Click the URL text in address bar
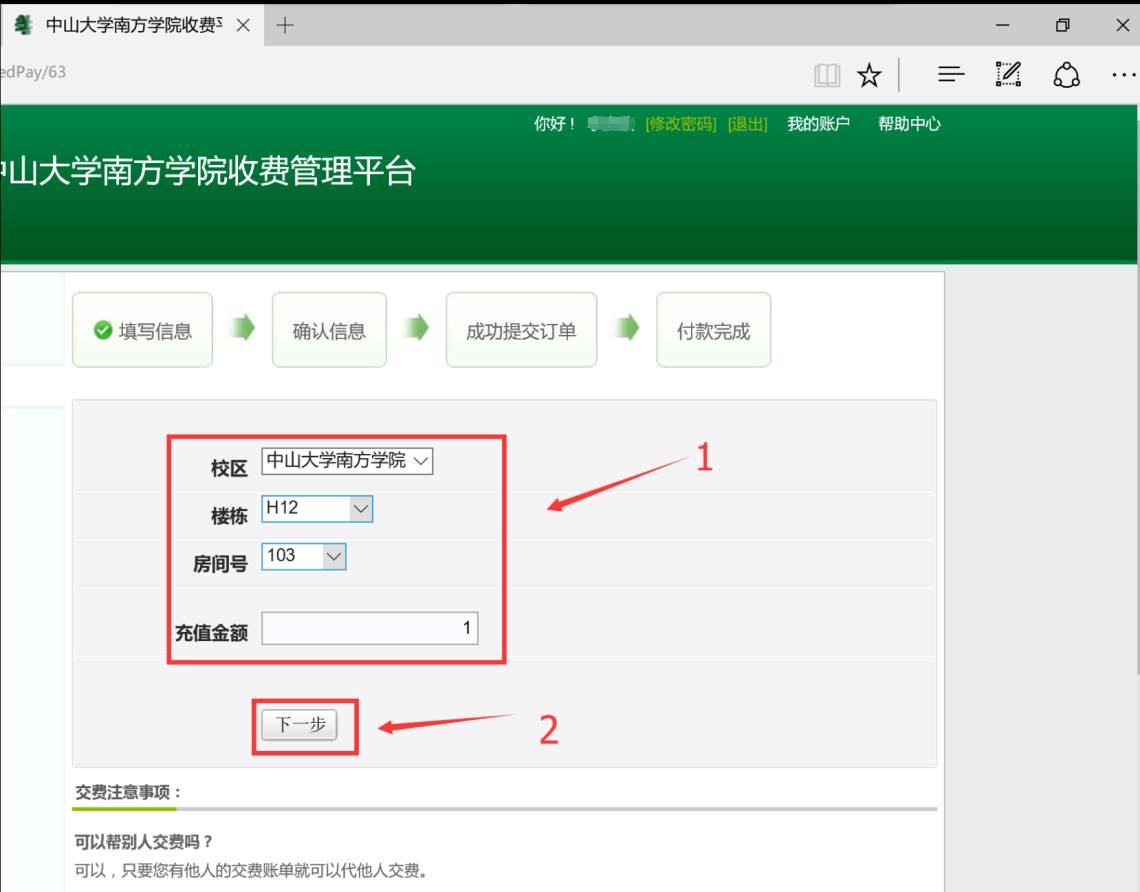The width and height of the screenshot is (1140, 892). pyautogui.click(x=33, y=72)
